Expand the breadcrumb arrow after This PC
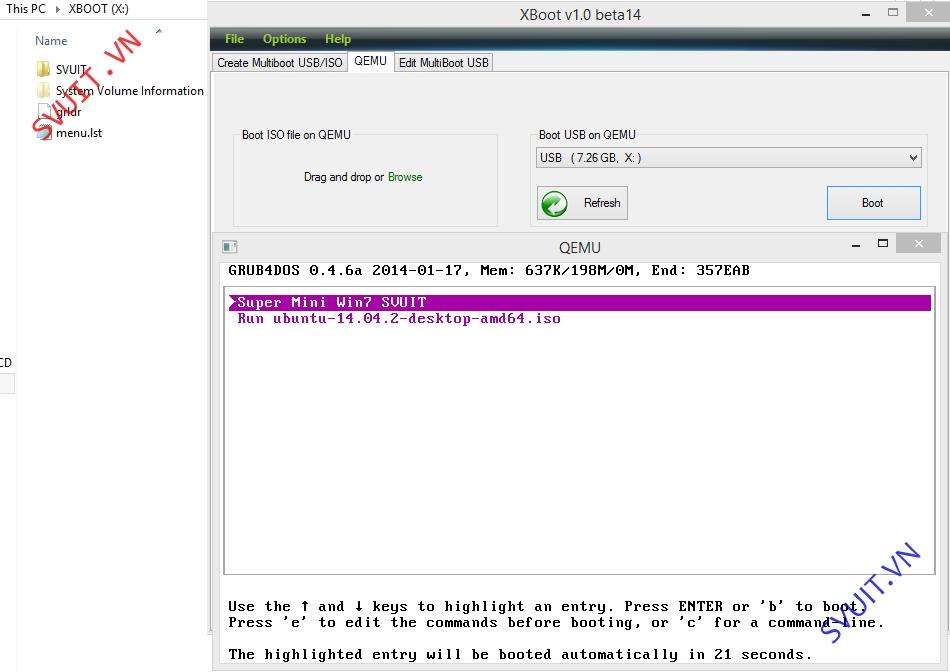 [58, 9]
